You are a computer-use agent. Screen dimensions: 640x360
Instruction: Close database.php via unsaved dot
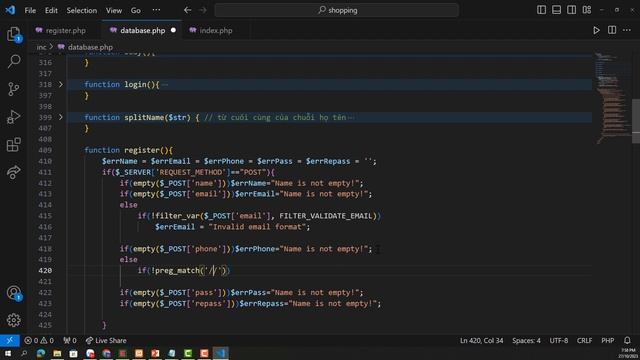pos(173,30)
